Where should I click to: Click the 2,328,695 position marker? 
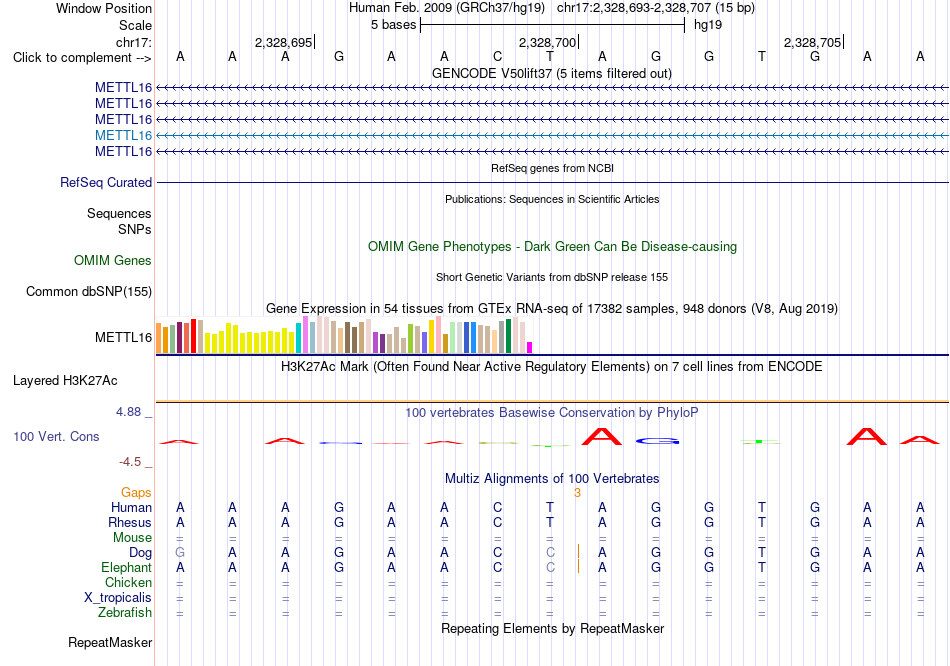(284, 42)
